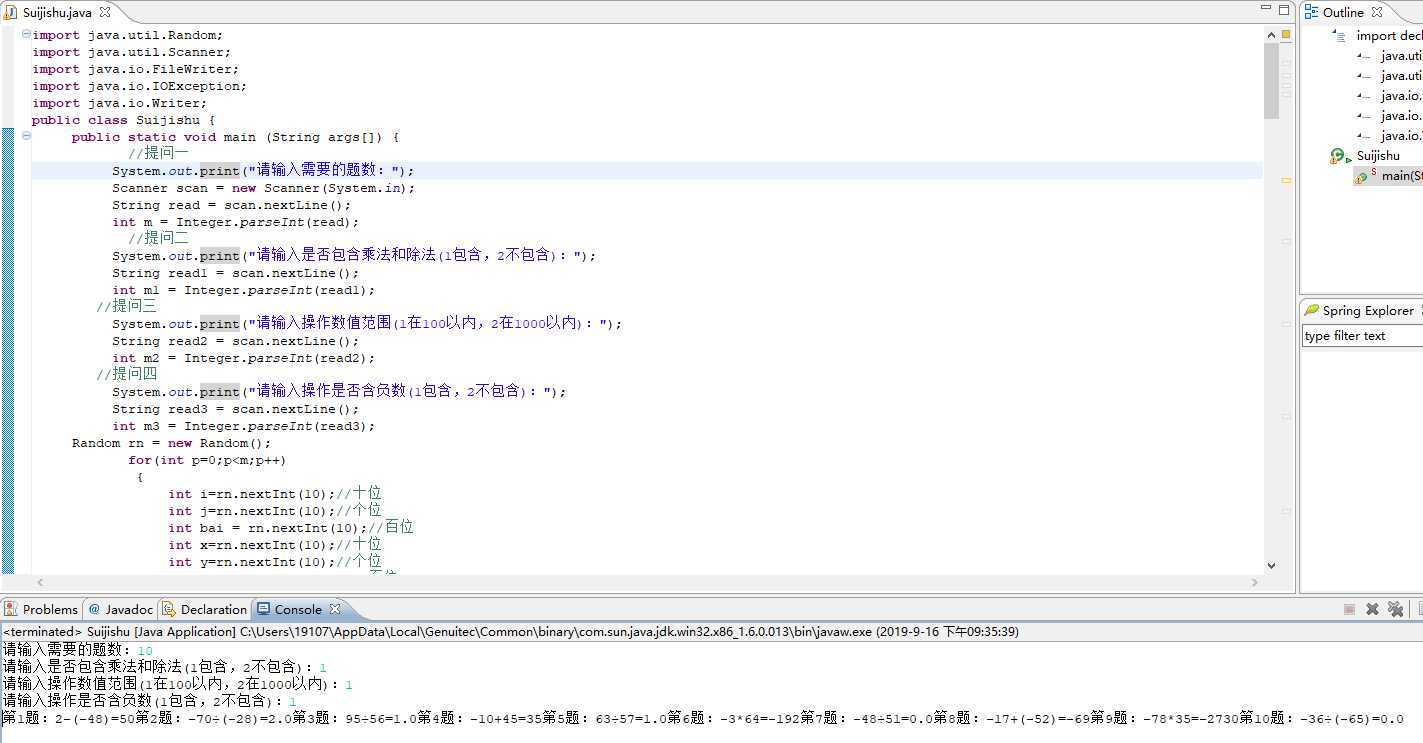
Task: Select import declarations in Outline
Action: point(1389,35)
